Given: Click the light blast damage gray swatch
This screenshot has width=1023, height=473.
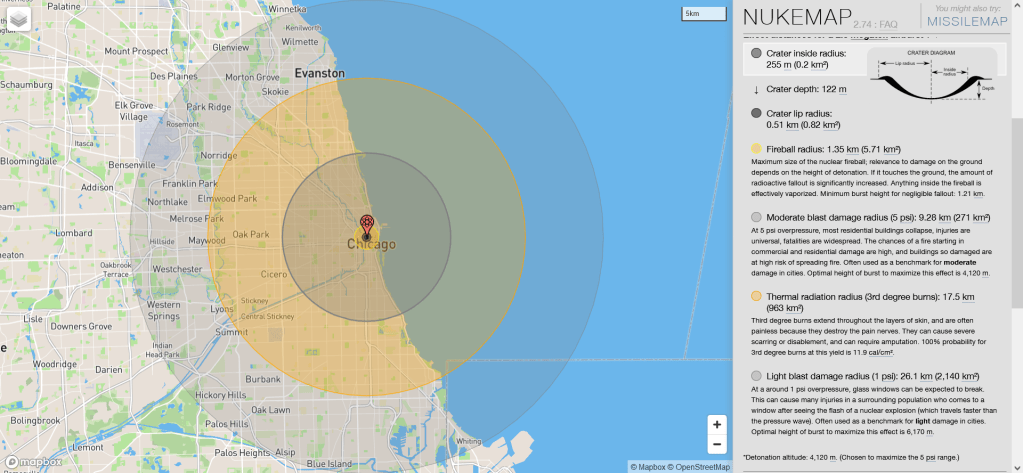Looking at the screenshot, I should point(756,375).
